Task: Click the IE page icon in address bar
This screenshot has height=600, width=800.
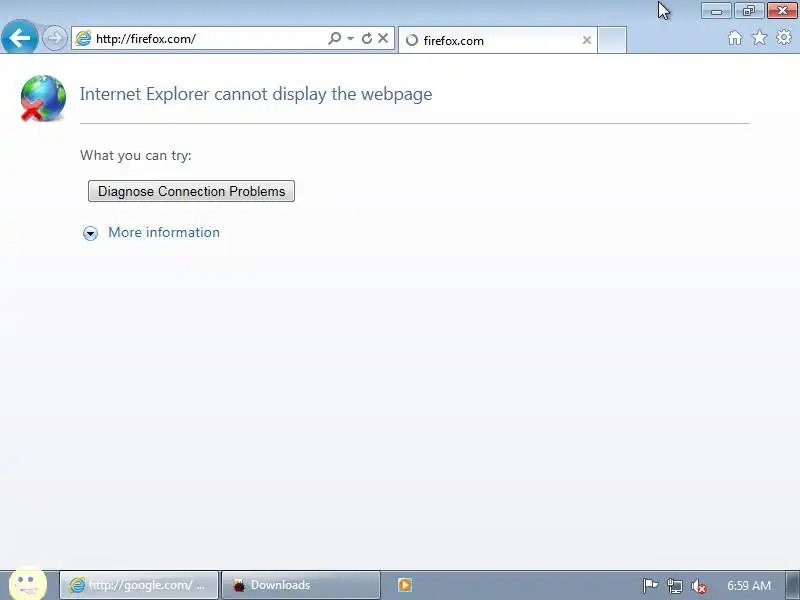Action: pos(83,38)
